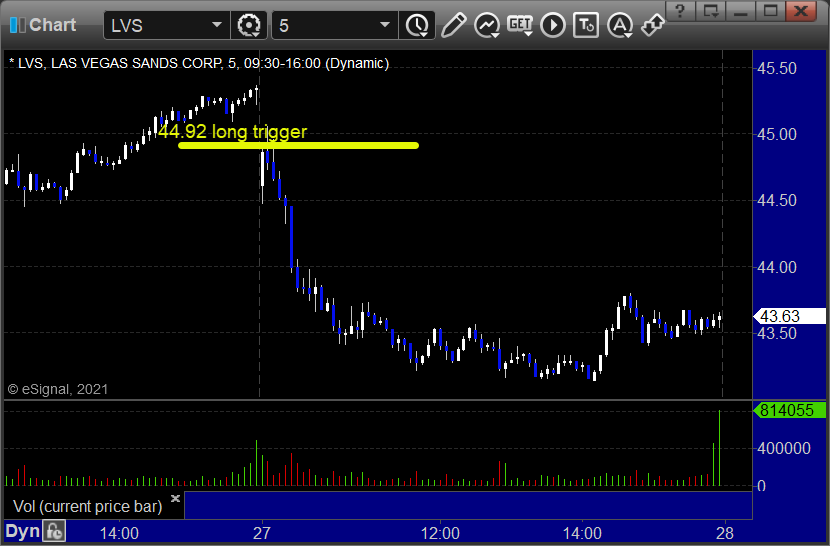Click the Chart window icon

17,25
